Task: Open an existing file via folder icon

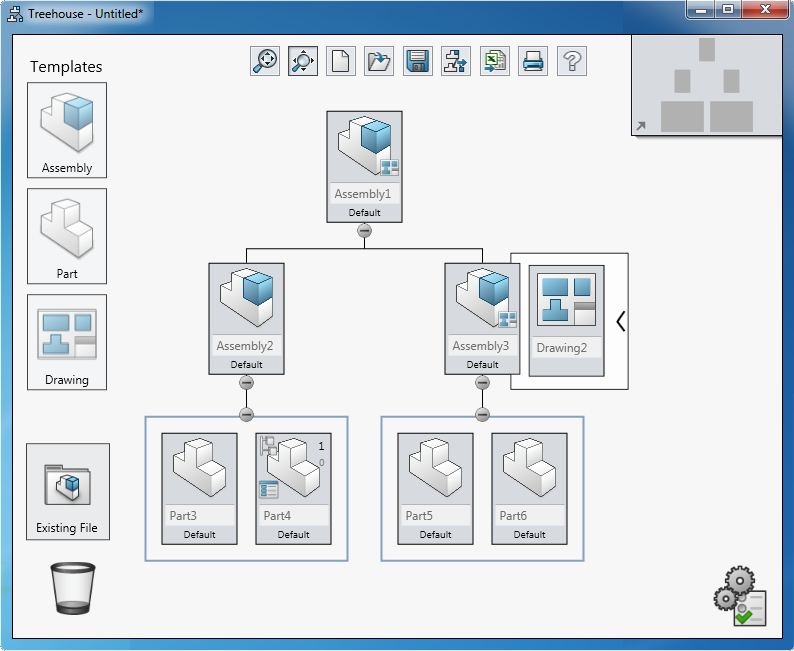Action: (379, 61)
